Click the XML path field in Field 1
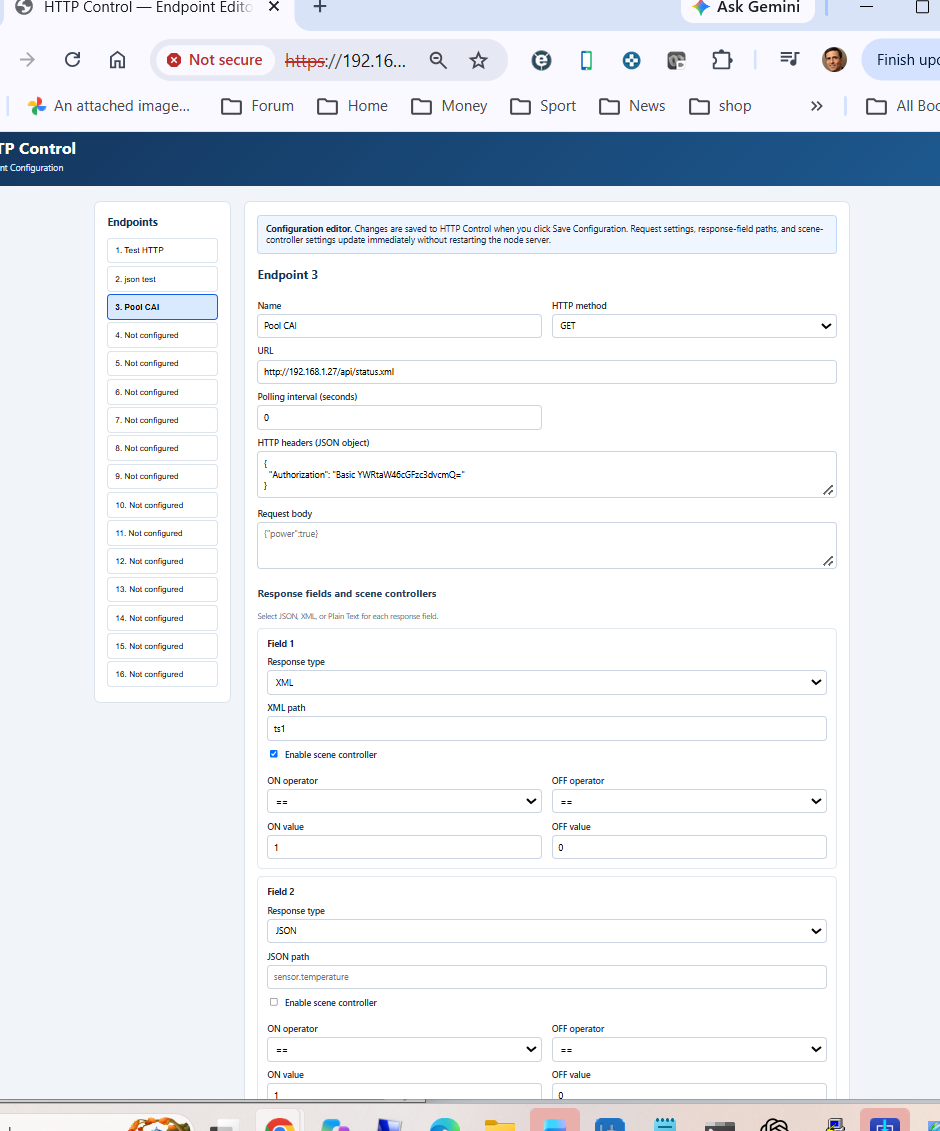Screen dimensions: 940x1131 [x=546, y=729]
